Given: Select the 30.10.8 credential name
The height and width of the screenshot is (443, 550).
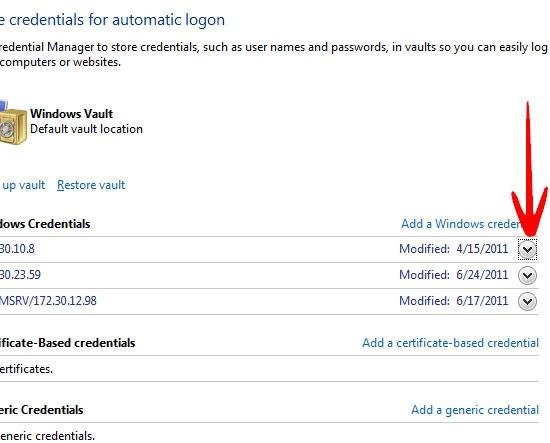Looking at the screenshot, I should [17, 249].
